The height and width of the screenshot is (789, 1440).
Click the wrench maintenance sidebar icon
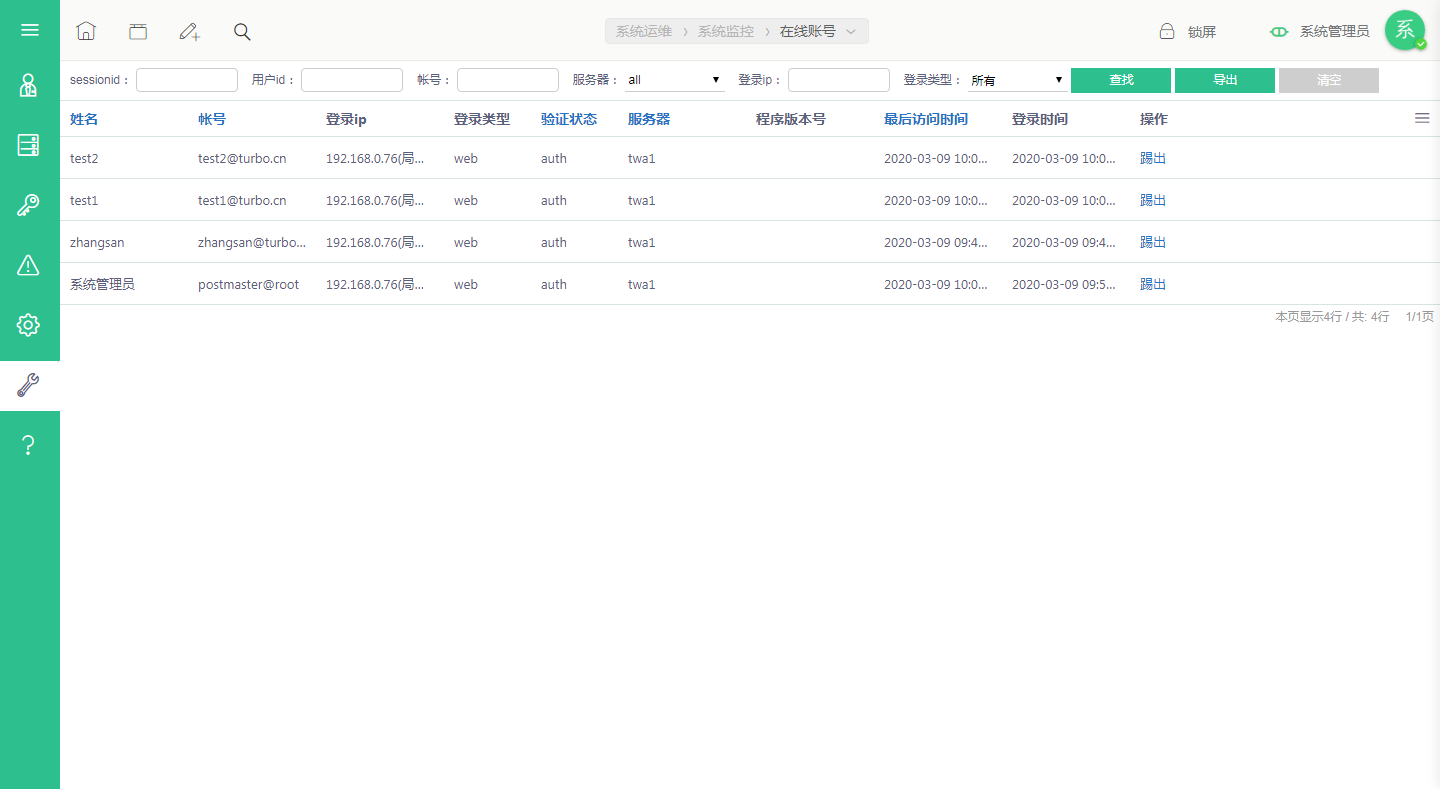pyautogui.click(x=29, y=386)
